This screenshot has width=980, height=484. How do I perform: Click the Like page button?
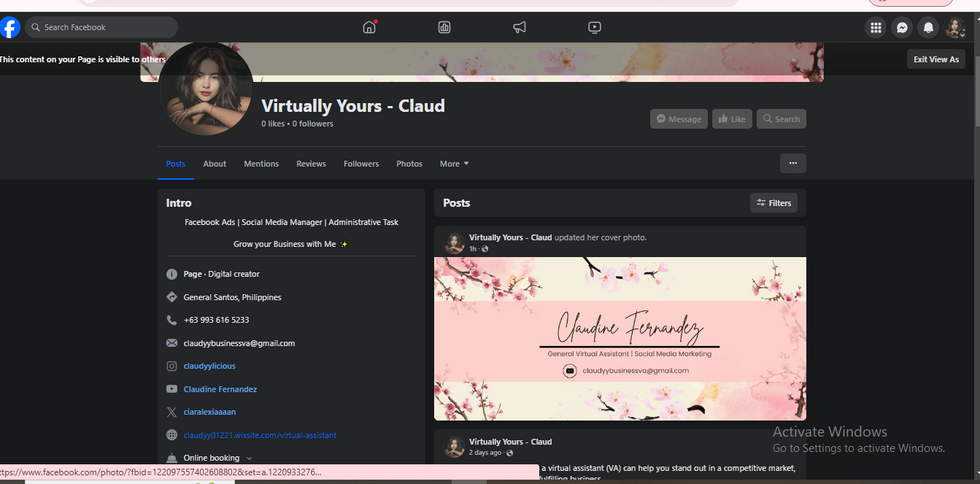[x=732, y=119]
